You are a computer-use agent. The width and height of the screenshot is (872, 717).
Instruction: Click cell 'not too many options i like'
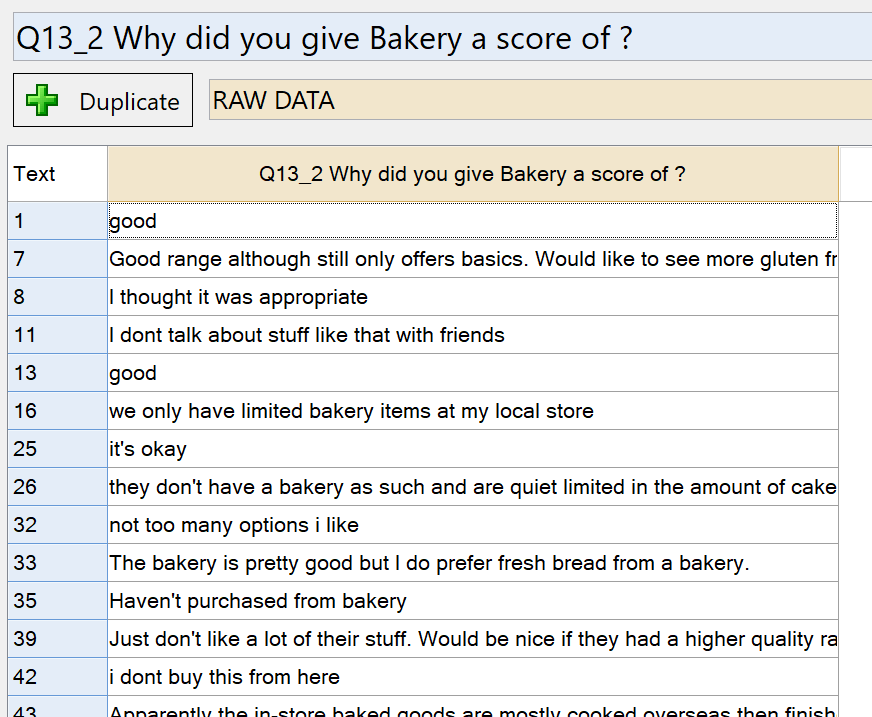pos(473,525)
